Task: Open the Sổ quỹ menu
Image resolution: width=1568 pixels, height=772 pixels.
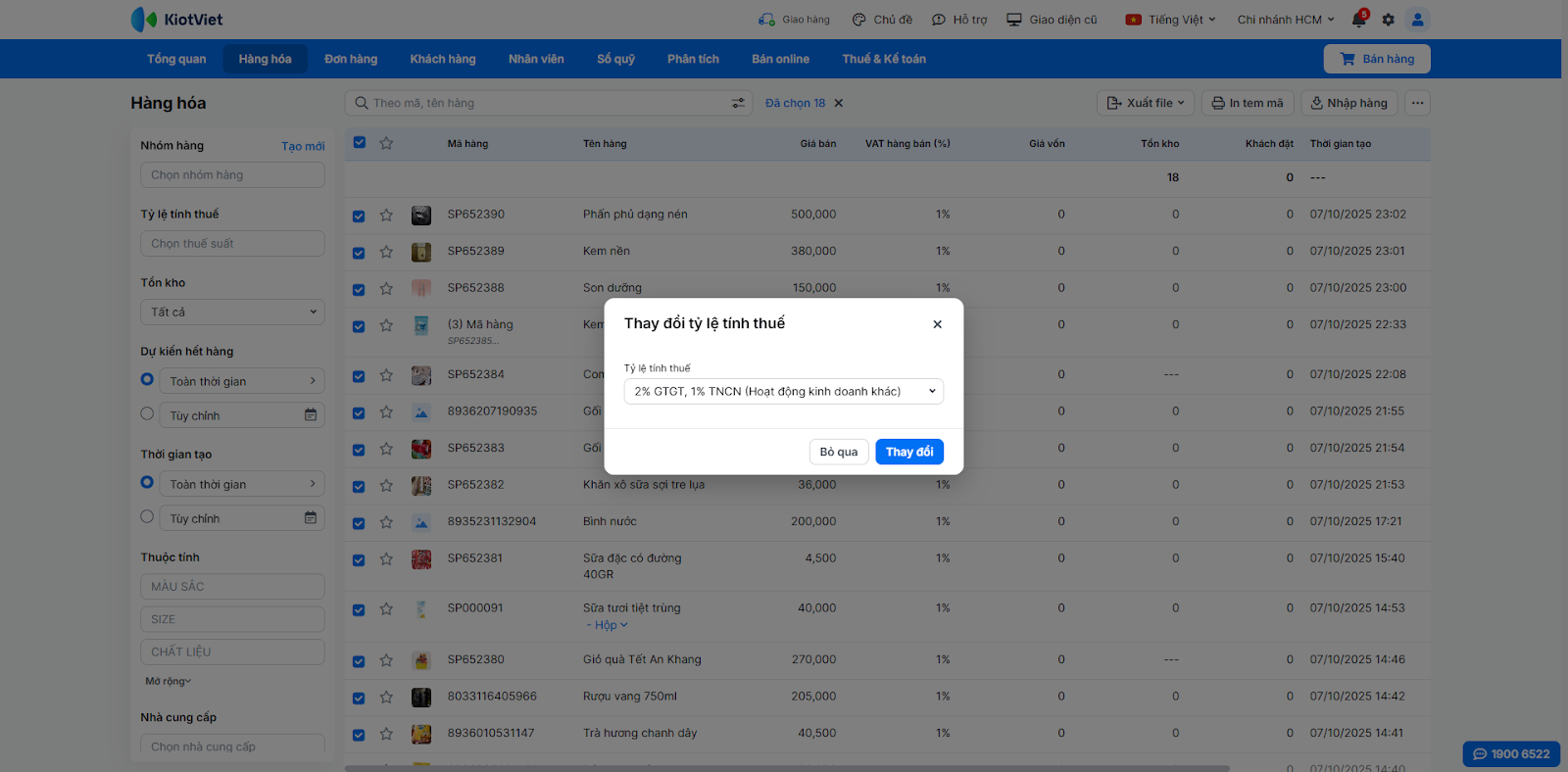Action: point(615,59)
